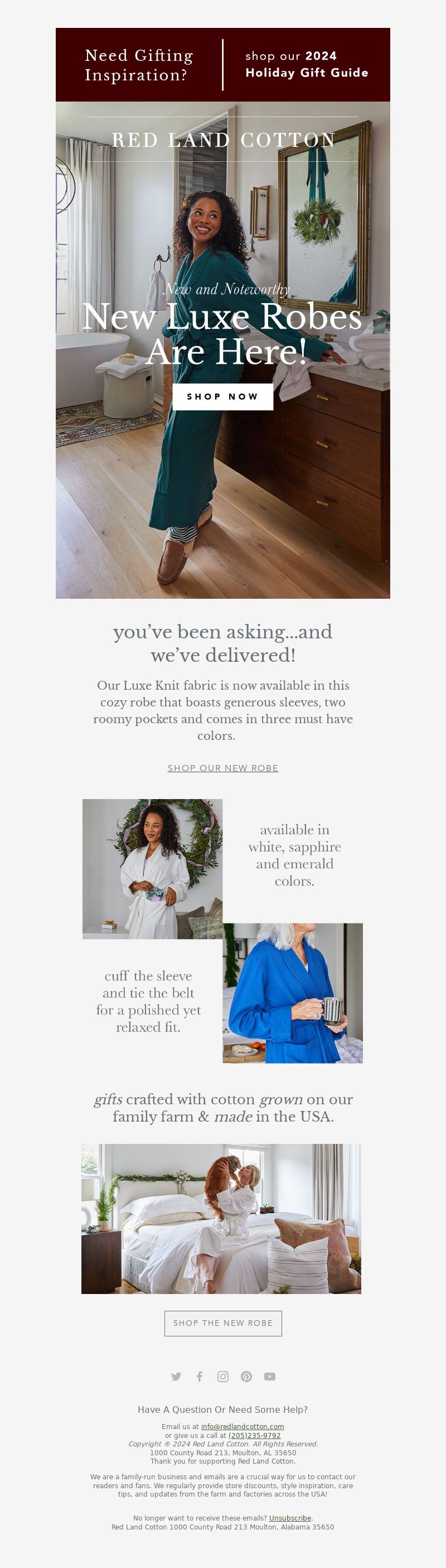Image resolution: width=446 pixels, height=1568 pixels.
Task: Click the SHOP NOW button
Action: coord(222,396)
